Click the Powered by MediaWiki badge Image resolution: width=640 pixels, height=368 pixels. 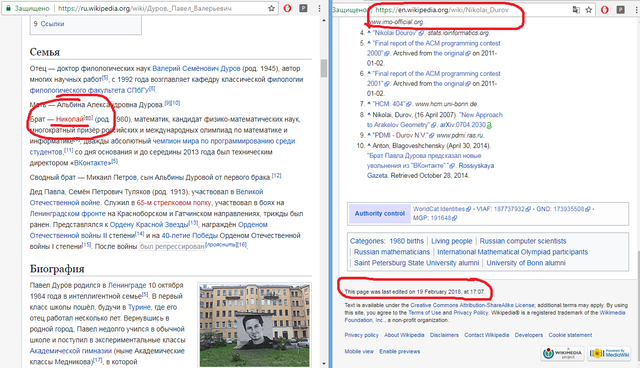click(609, 353)
